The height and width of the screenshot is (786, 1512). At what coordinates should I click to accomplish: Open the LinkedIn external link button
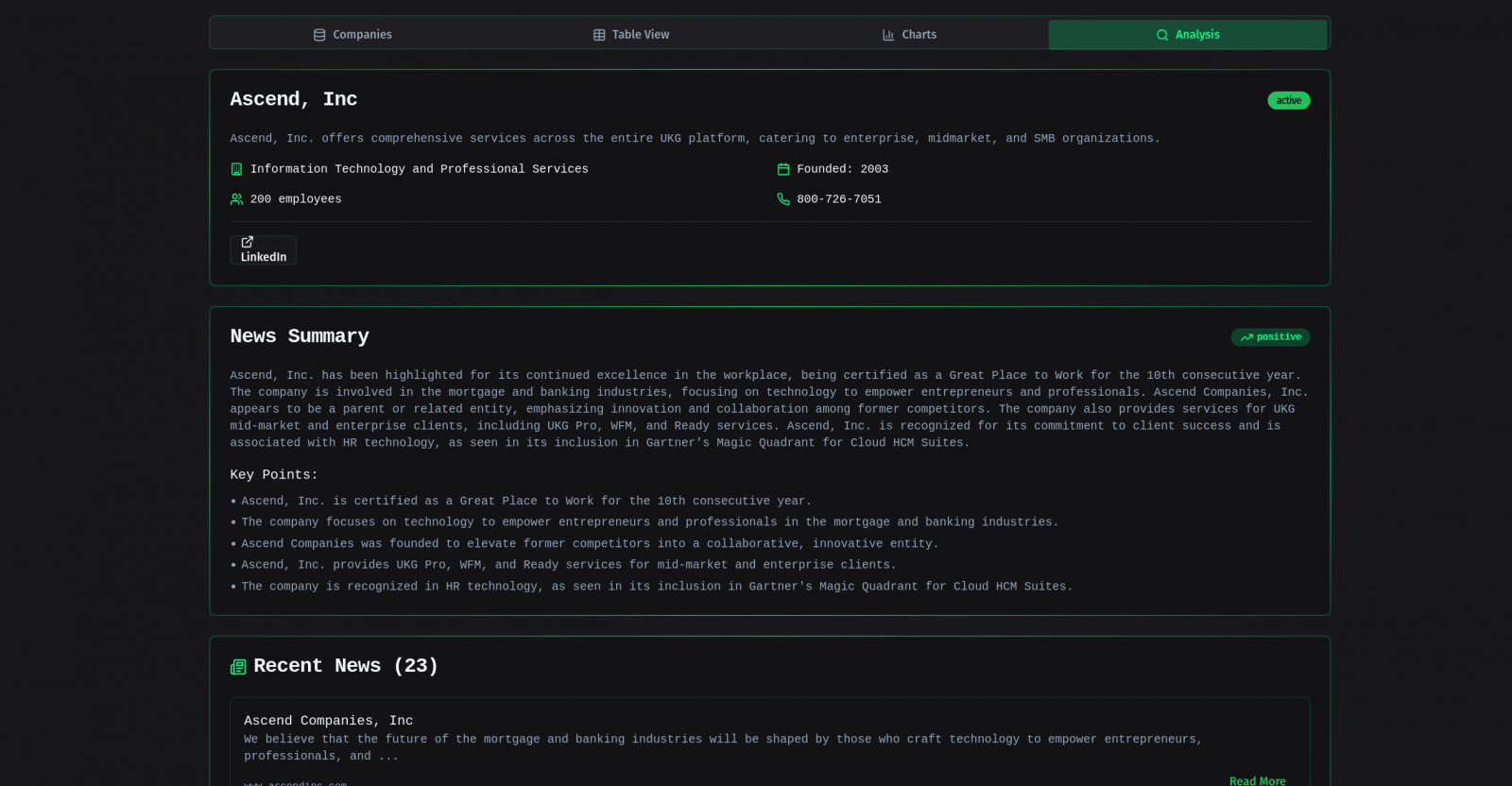[x=263, y=250]
